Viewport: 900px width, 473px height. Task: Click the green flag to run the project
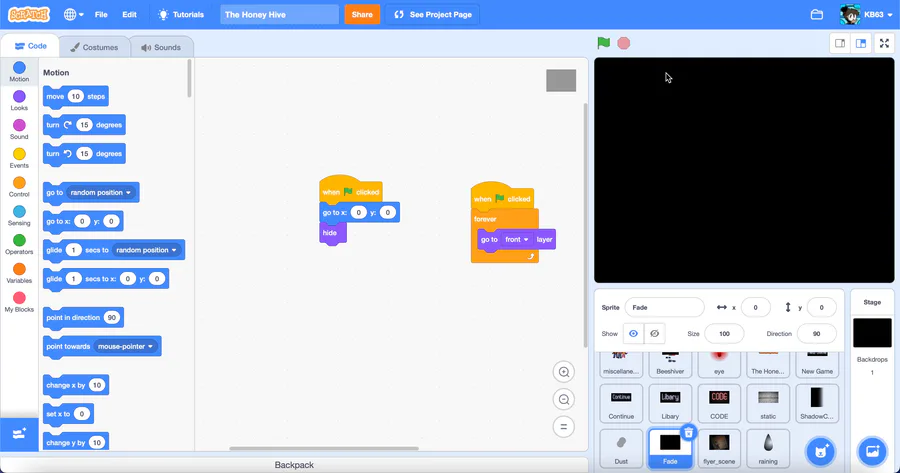(x=603, y=43)
